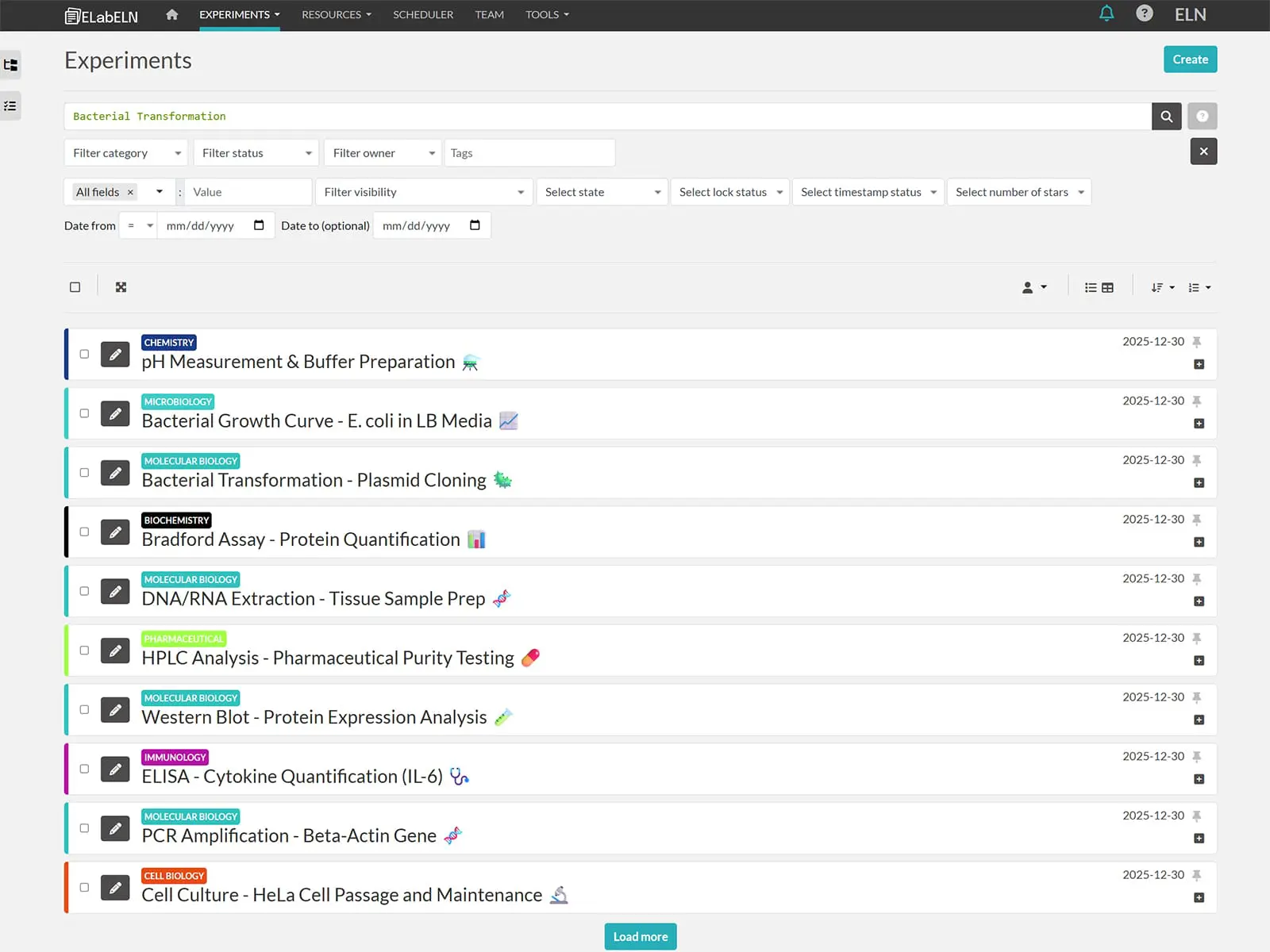The width and height of the screenshot is (1270, 952).
Task: Click the Load more button
Action: (x=640, y=937)
